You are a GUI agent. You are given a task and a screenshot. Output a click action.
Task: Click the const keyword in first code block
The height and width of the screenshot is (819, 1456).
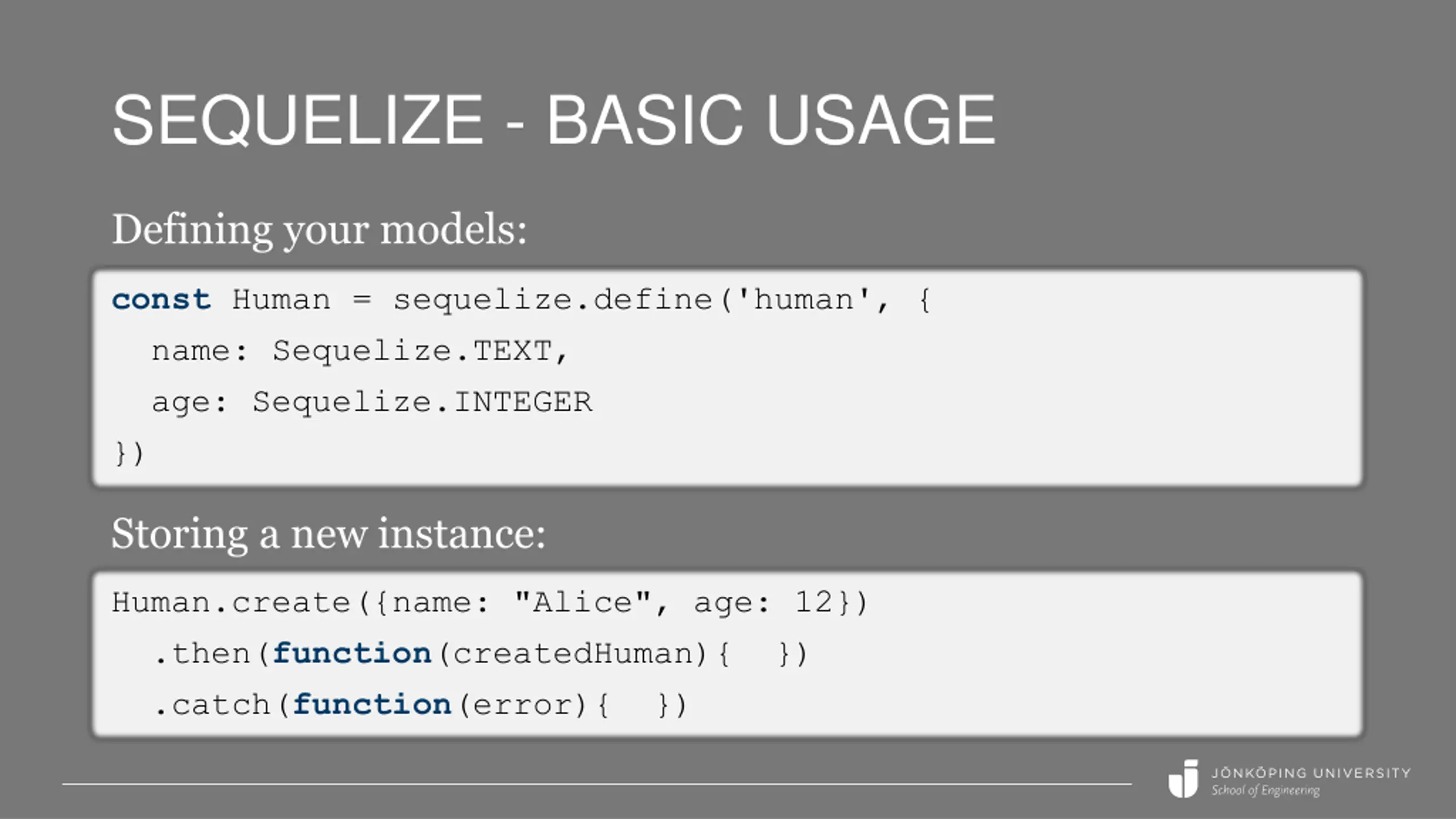(162, 300)
